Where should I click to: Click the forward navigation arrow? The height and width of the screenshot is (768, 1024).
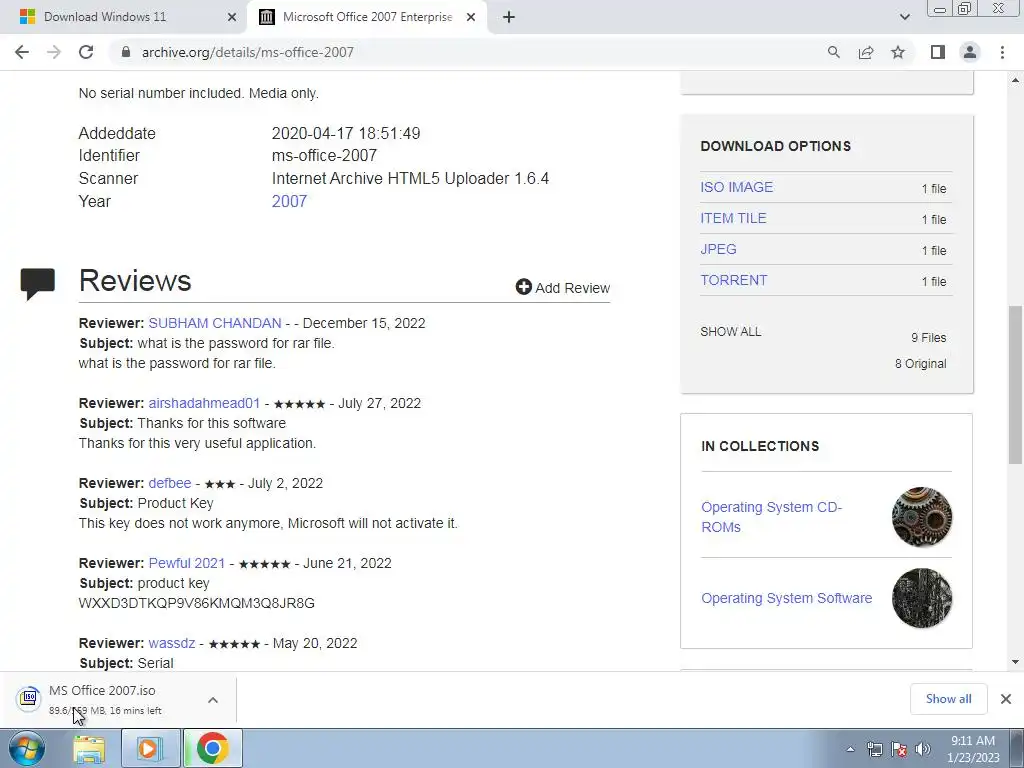(x=54, y=52)
